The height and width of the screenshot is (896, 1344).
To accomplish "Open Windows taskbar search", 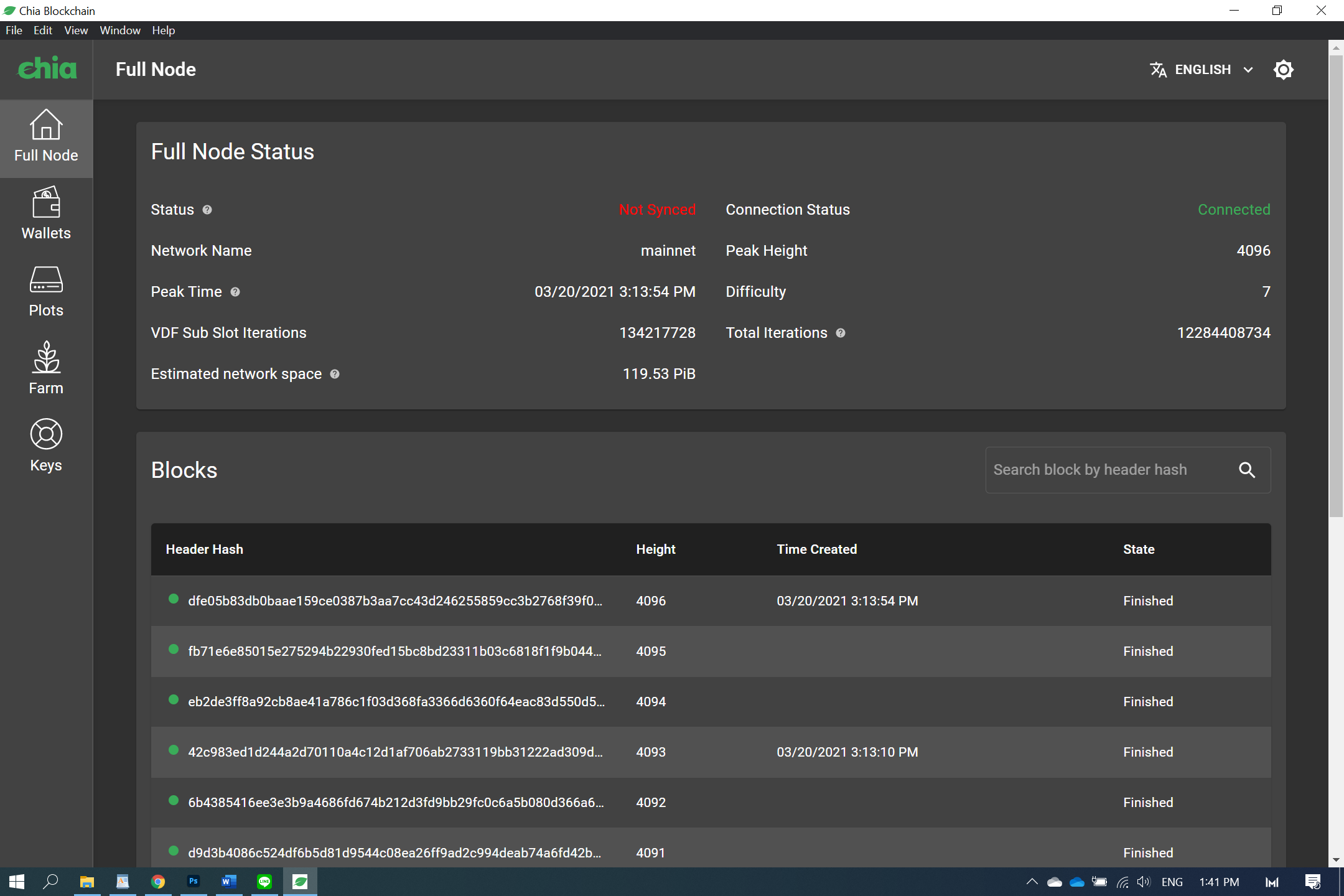I will [51, 882].
